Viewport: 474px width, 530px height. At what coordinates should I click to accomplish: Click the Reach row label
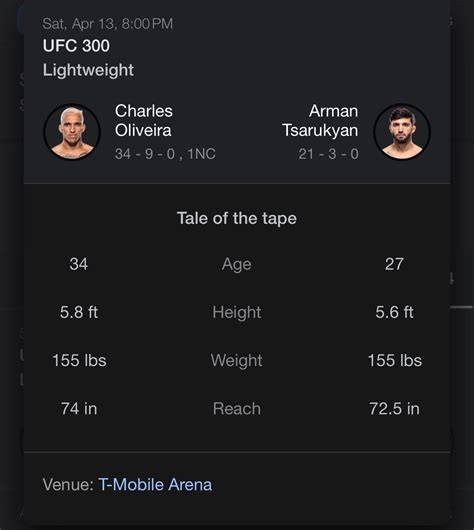pos(237,409)
